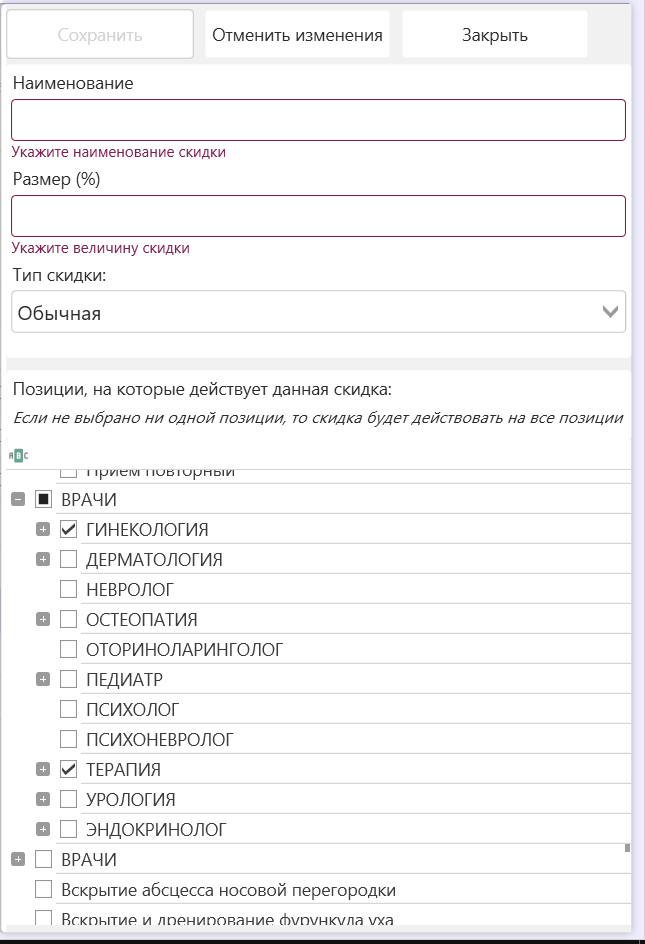Expand the ОСТЕОПАТИЯ node
The width and height of the screenshot is (645, 944).
tap(43, 619)
